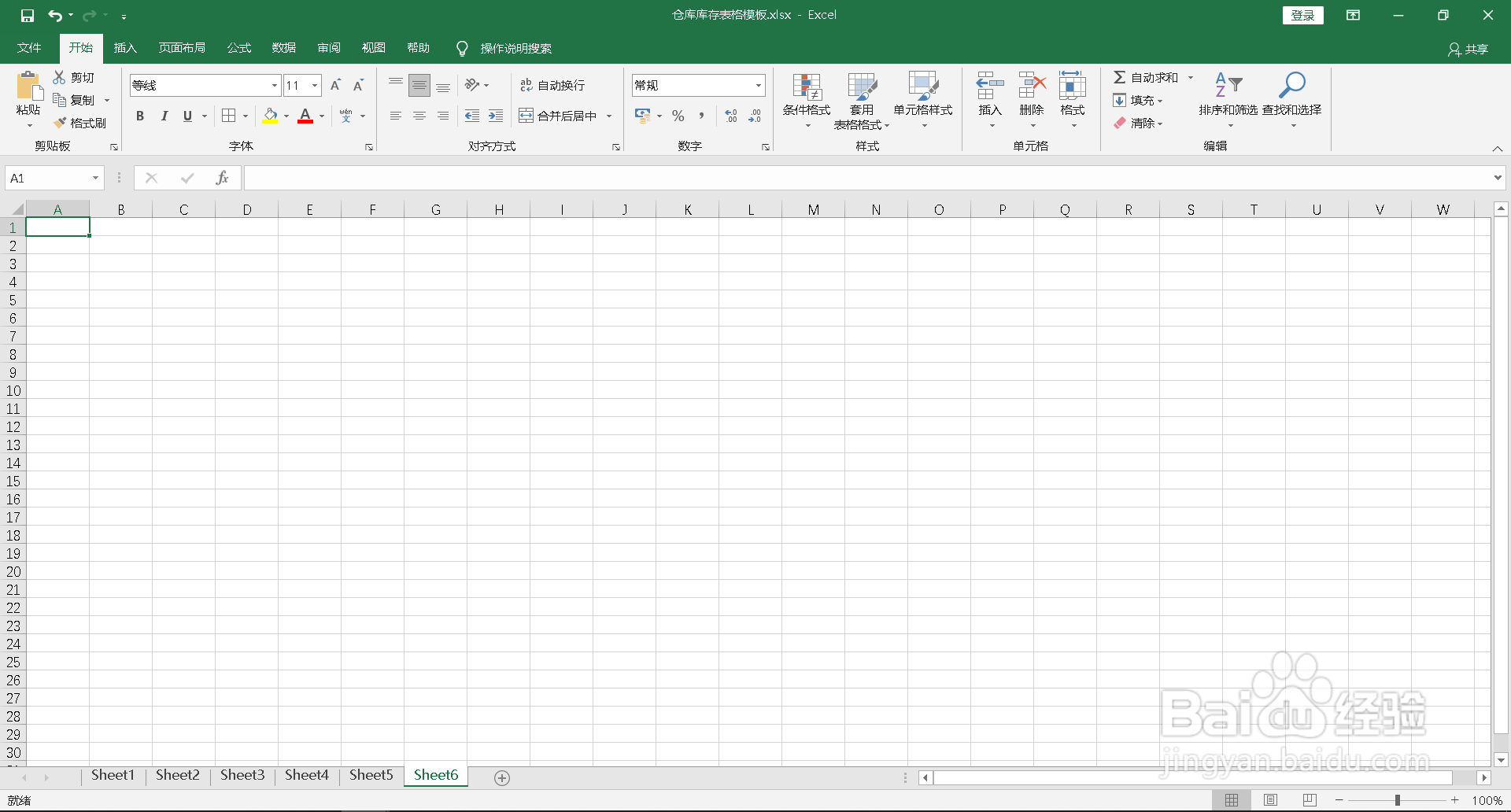Cut selection with scissors icon
The image size is (1511, 812).
coord(60,77)
